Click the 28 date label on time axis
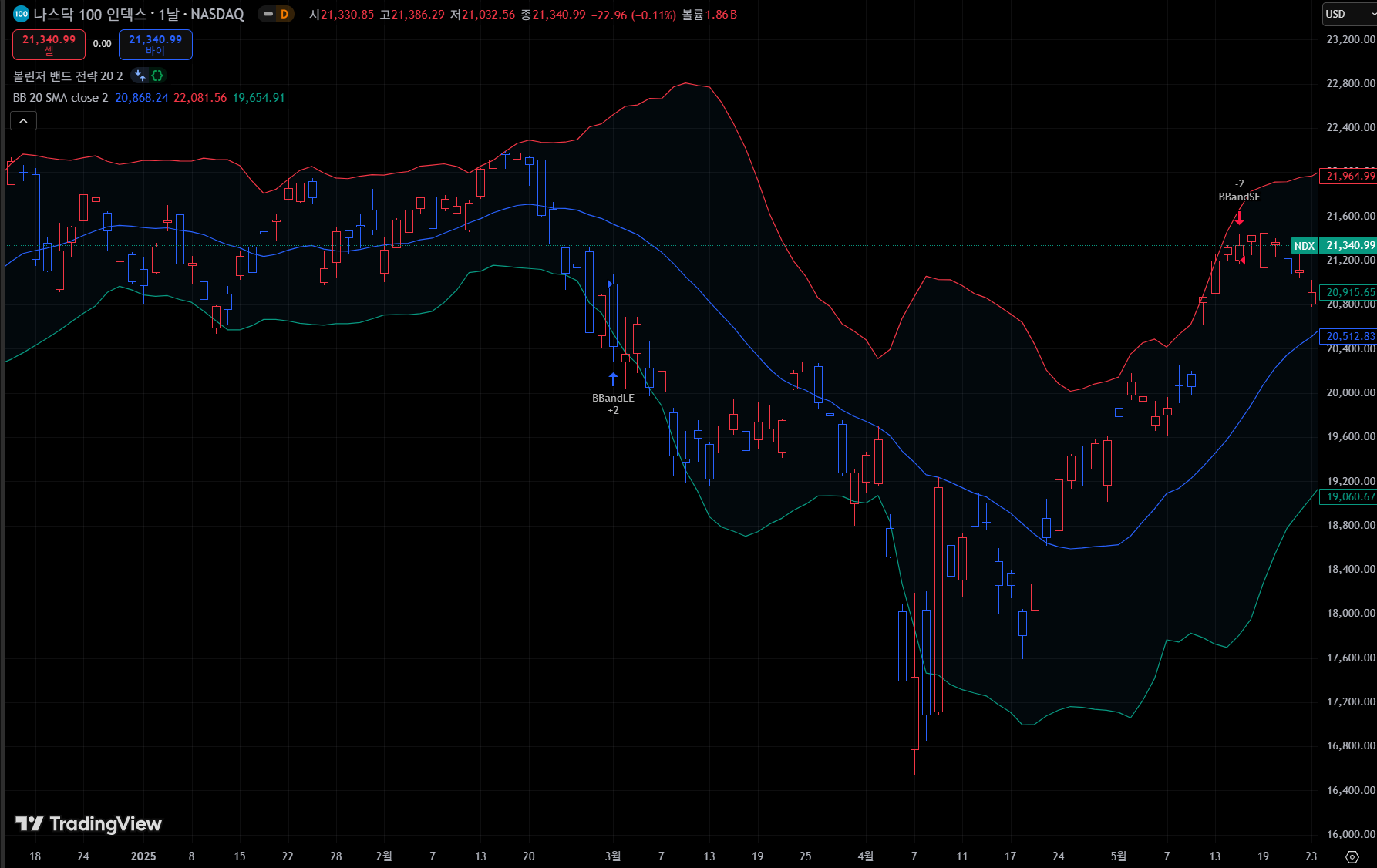1377x868 pixels. (x=336, y=856)
